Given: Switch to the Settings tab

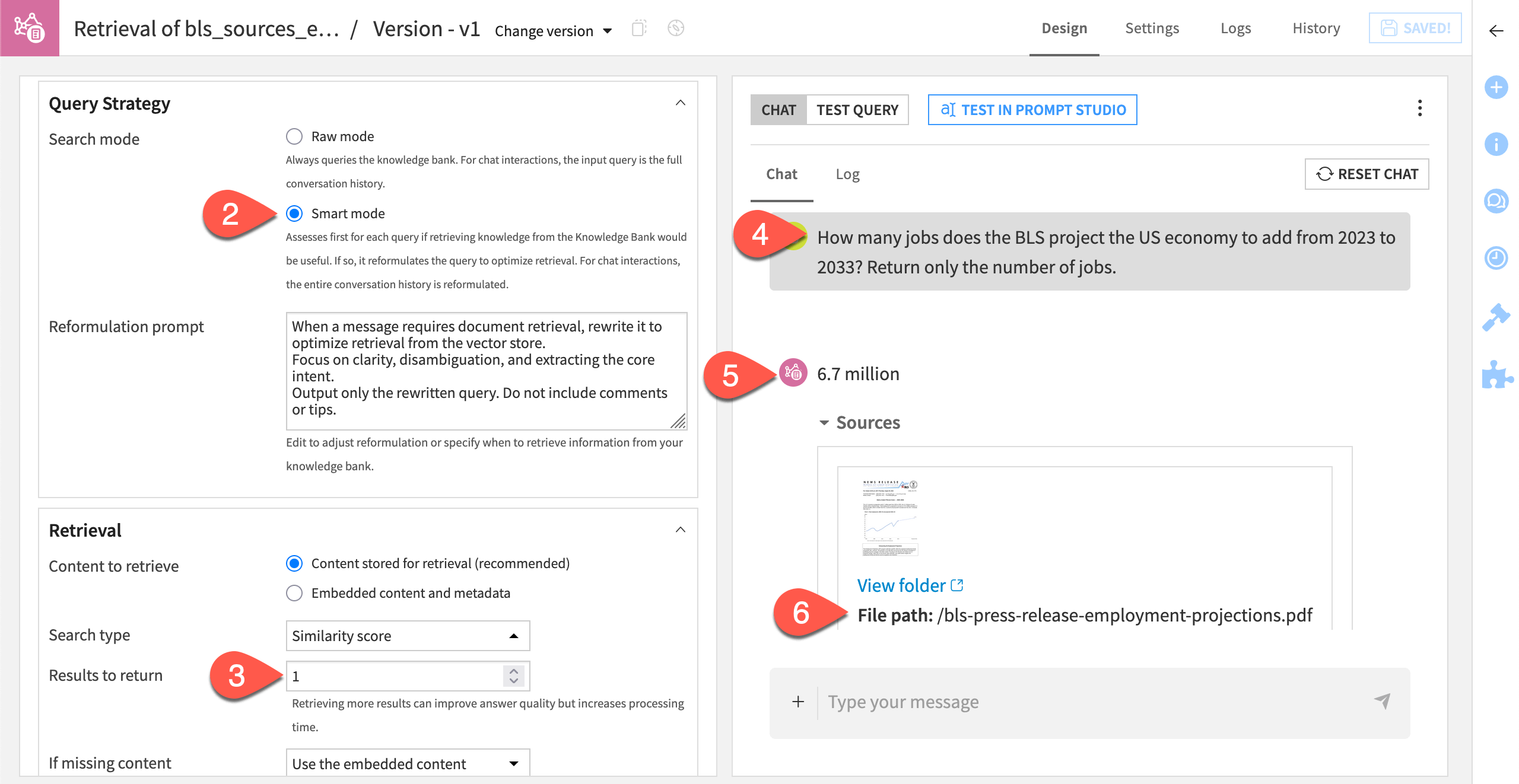Looking at the screenshot, I should (1152, 28).
